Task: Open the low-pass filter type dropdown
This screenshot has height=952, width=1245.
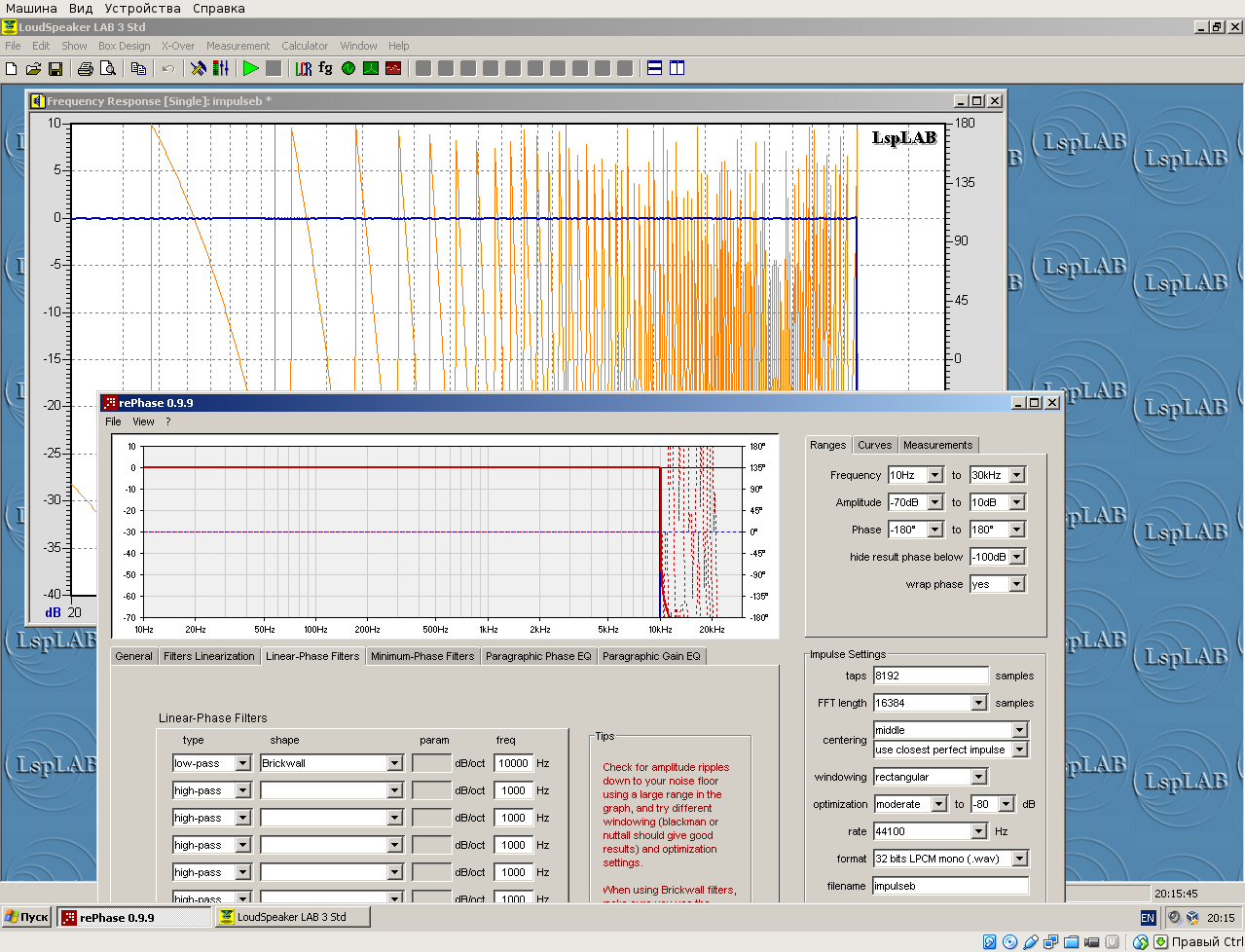Action: click(242, 763)
